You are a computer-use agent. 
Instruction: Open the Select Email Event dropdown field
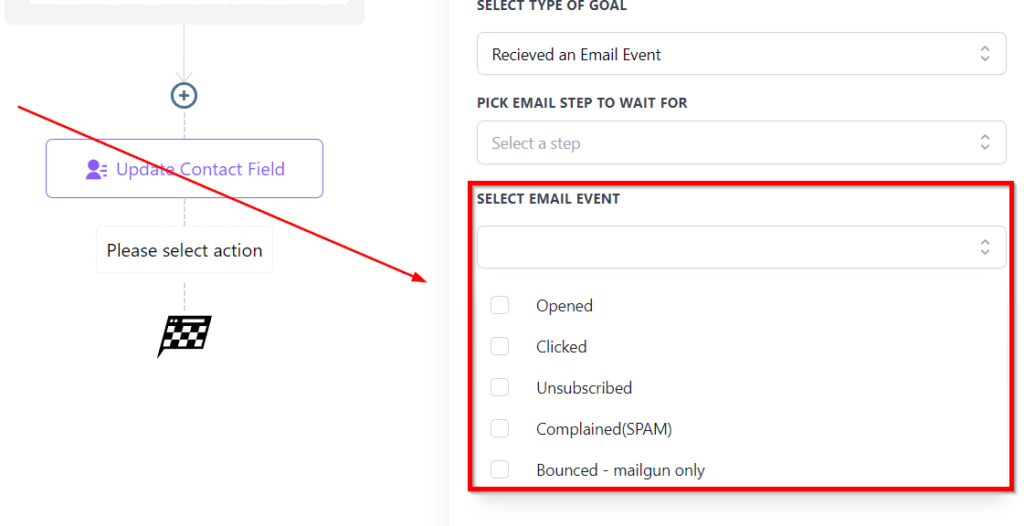740,247
